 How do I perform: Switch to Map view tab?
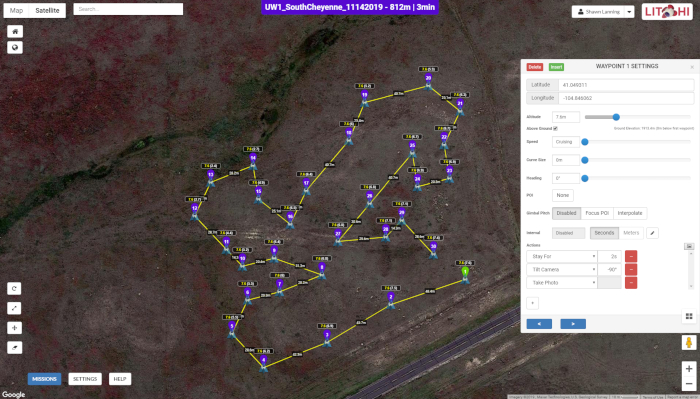point(16,10)
